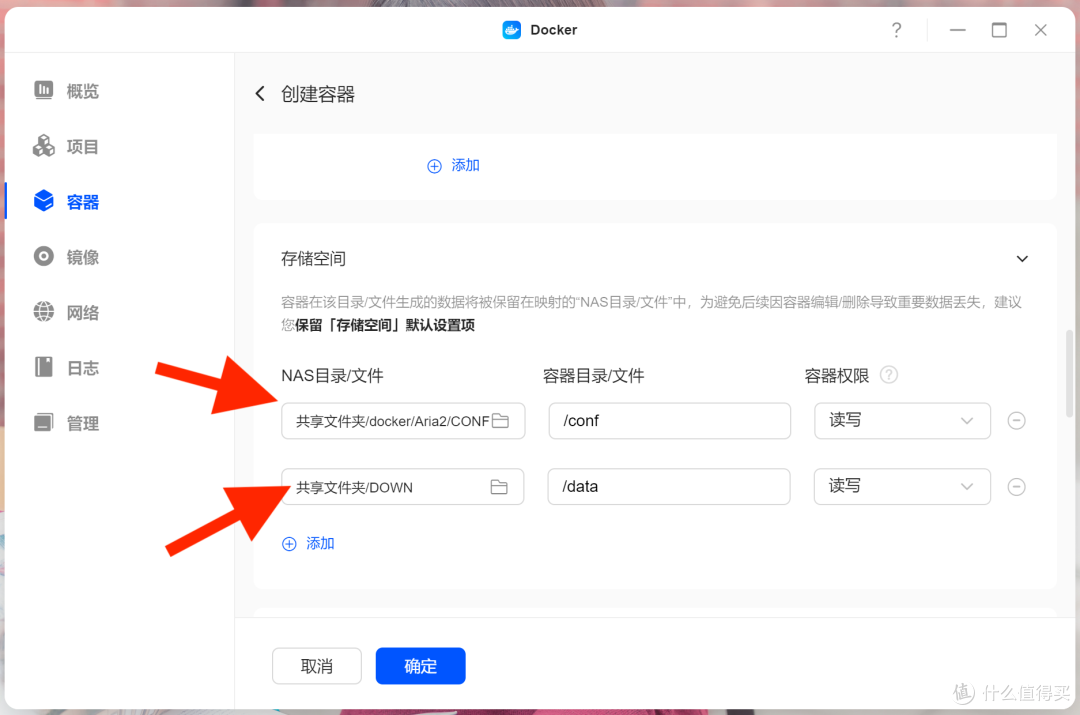1080x715 pixels.
Task: Remove the /conf storage mapping row
Action: pos(1016,421)
